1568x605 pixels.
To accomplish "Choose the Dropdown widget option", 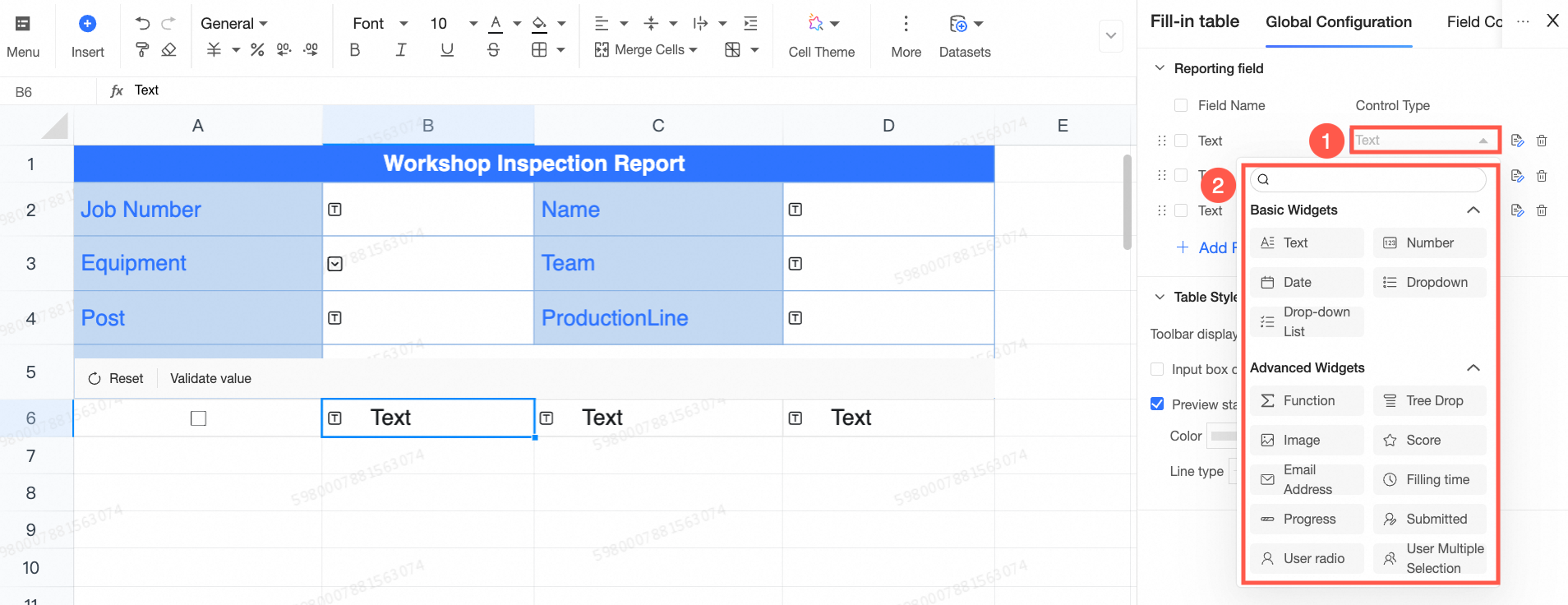I will coord(1429,282).
